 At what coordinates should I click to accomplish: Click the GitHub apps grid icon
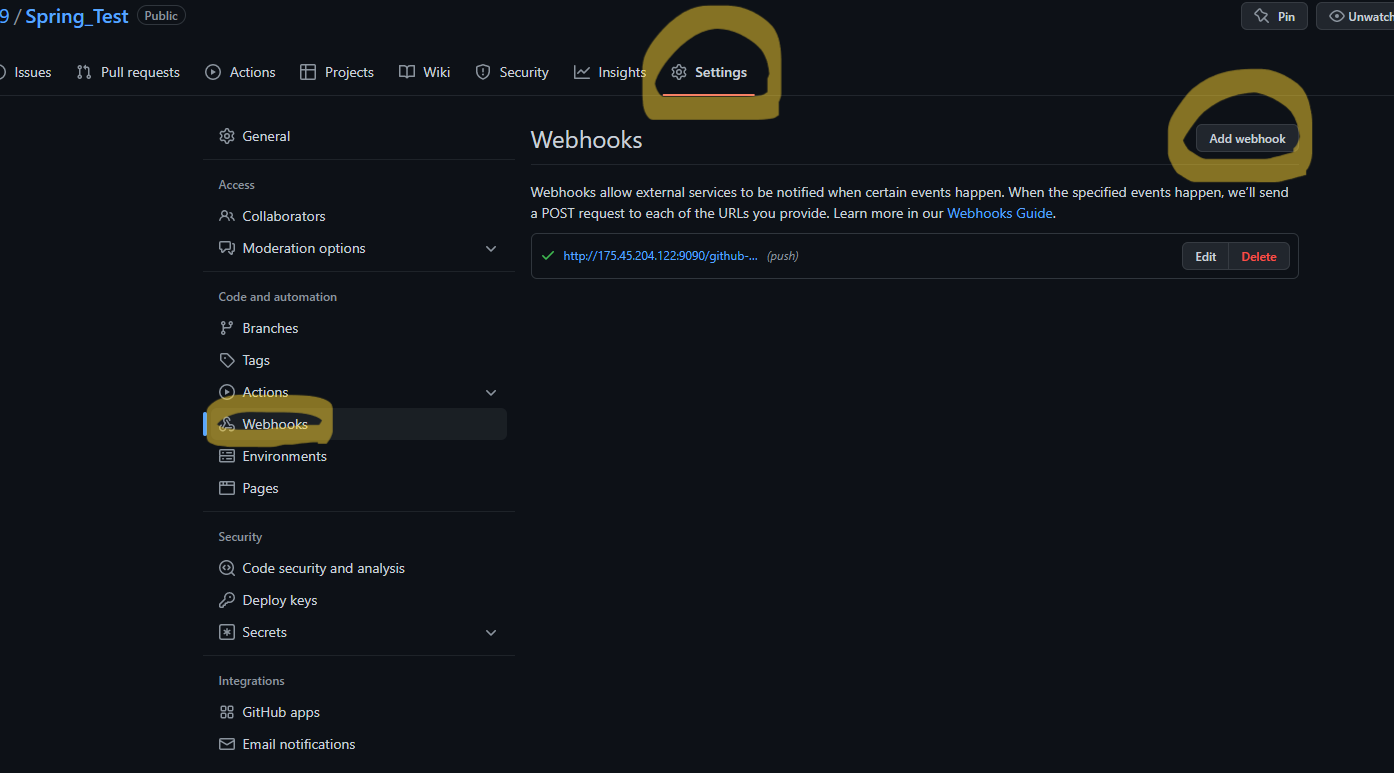(227, 712)
